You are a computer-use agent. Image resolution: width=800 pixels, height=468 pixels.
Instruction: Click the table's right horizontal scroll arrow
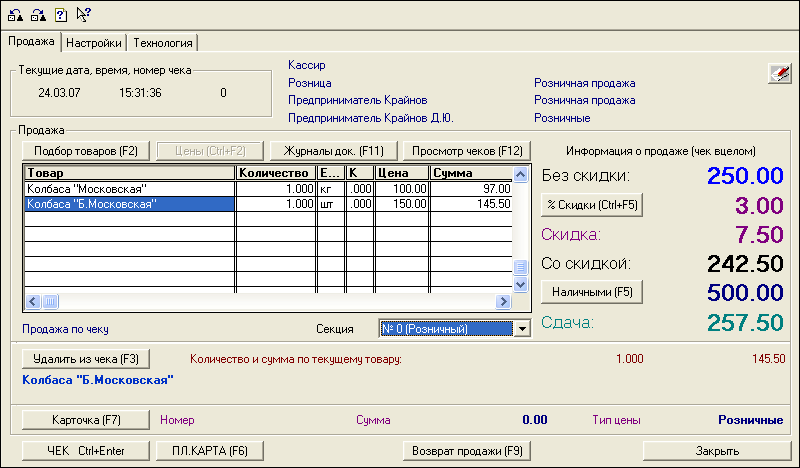click(503, 302)
